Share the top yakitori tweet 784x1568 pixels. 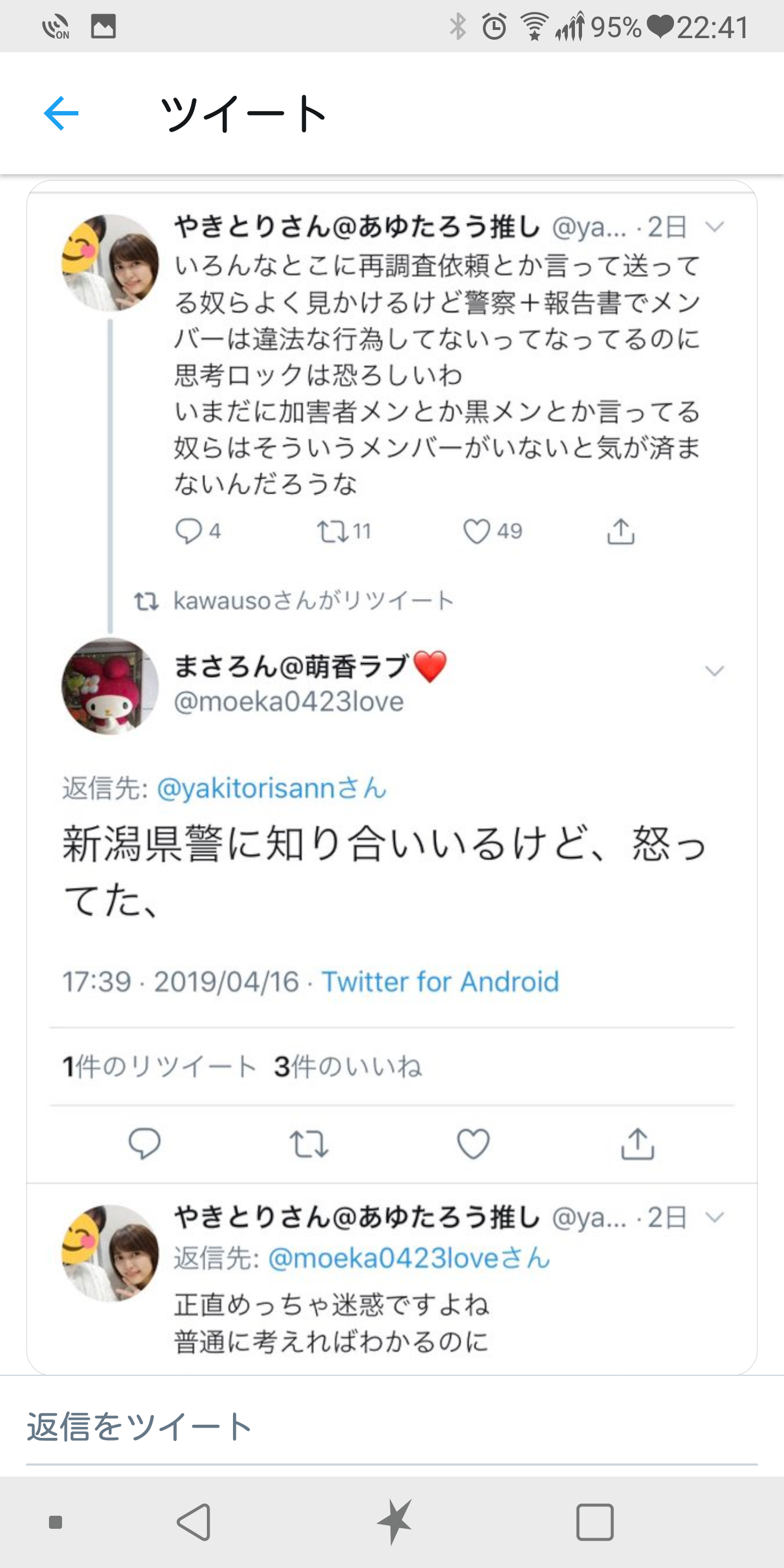click(620, 531)
